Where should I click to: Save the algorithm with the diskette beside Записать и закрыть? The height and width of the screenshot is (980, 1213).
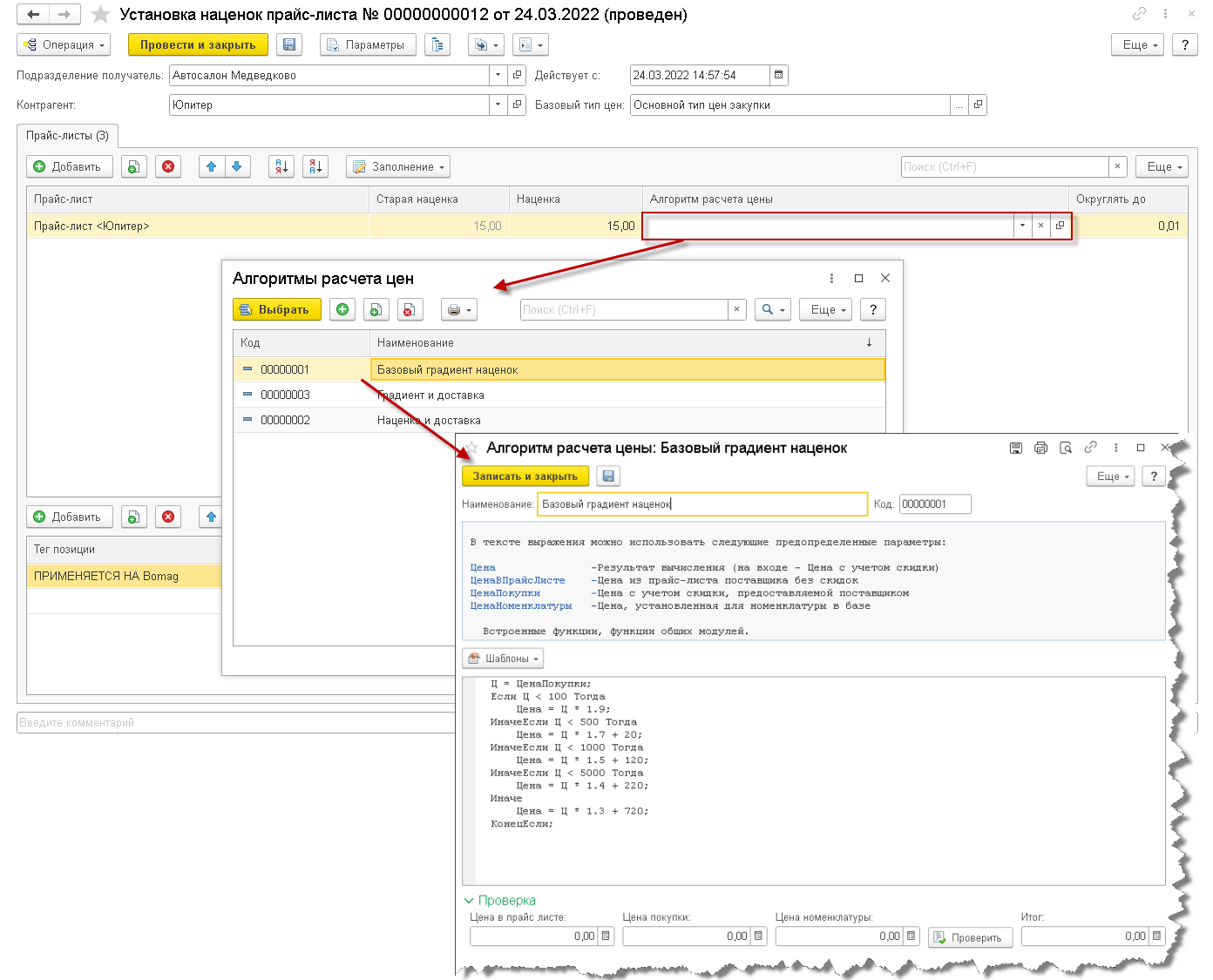608,476
